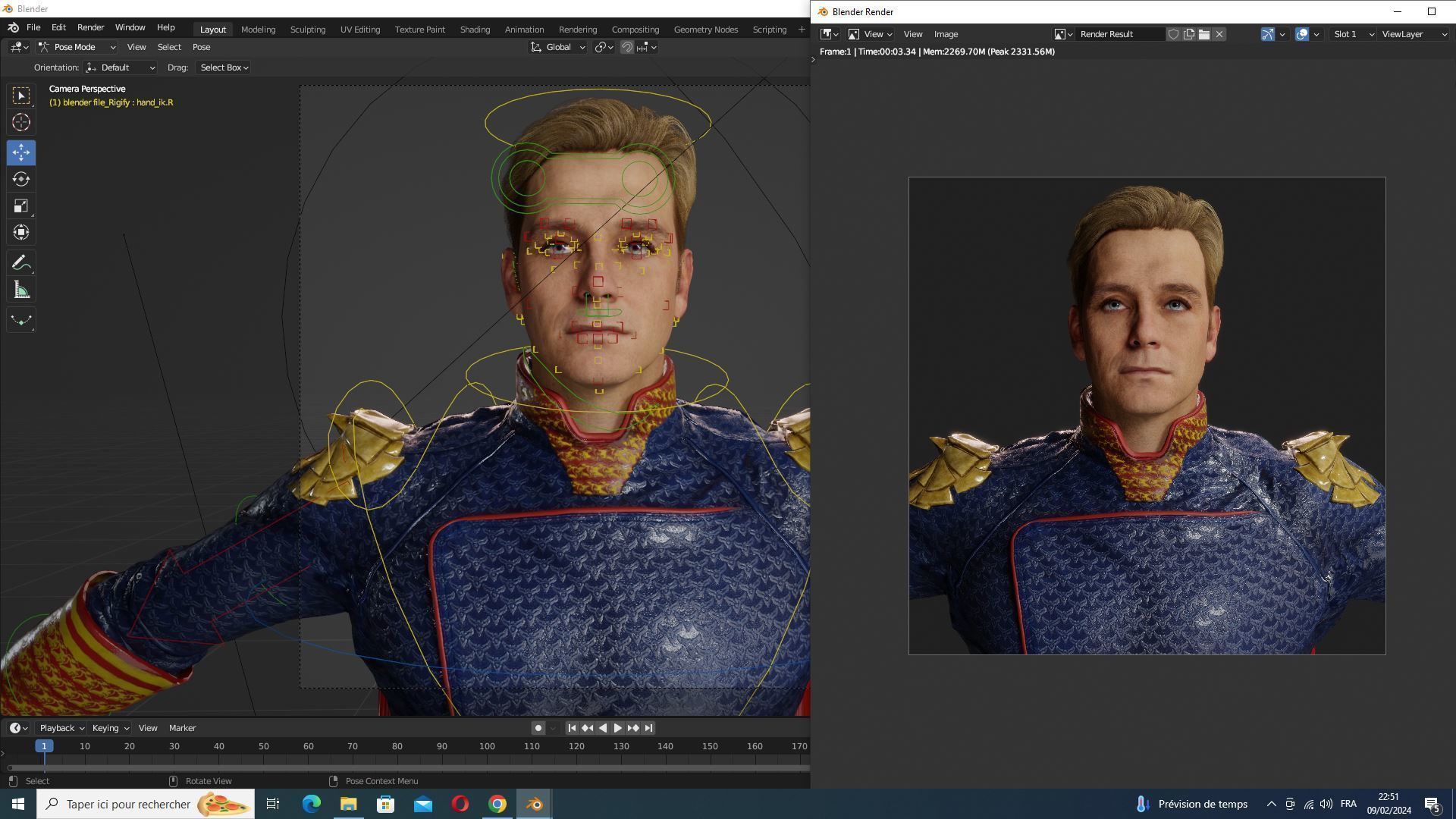Open the ViewLayer dropdown
This screenshot has width=1456, height=819.
[1414, 34]
